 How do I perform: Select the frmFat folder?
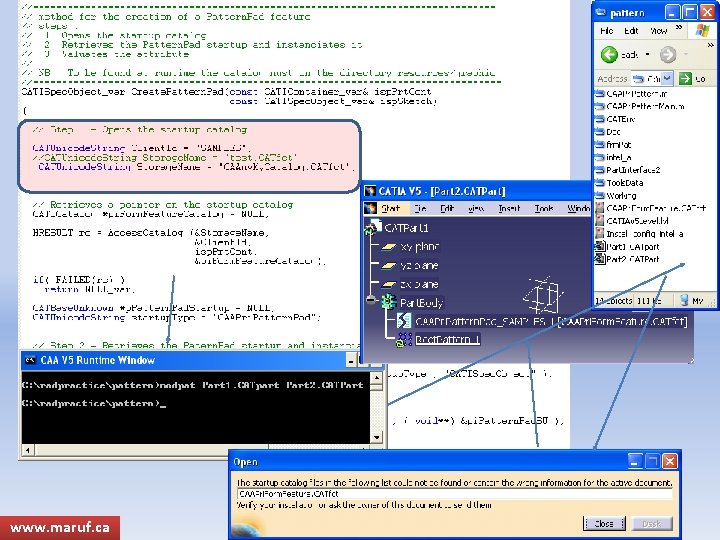click(613, 145)
